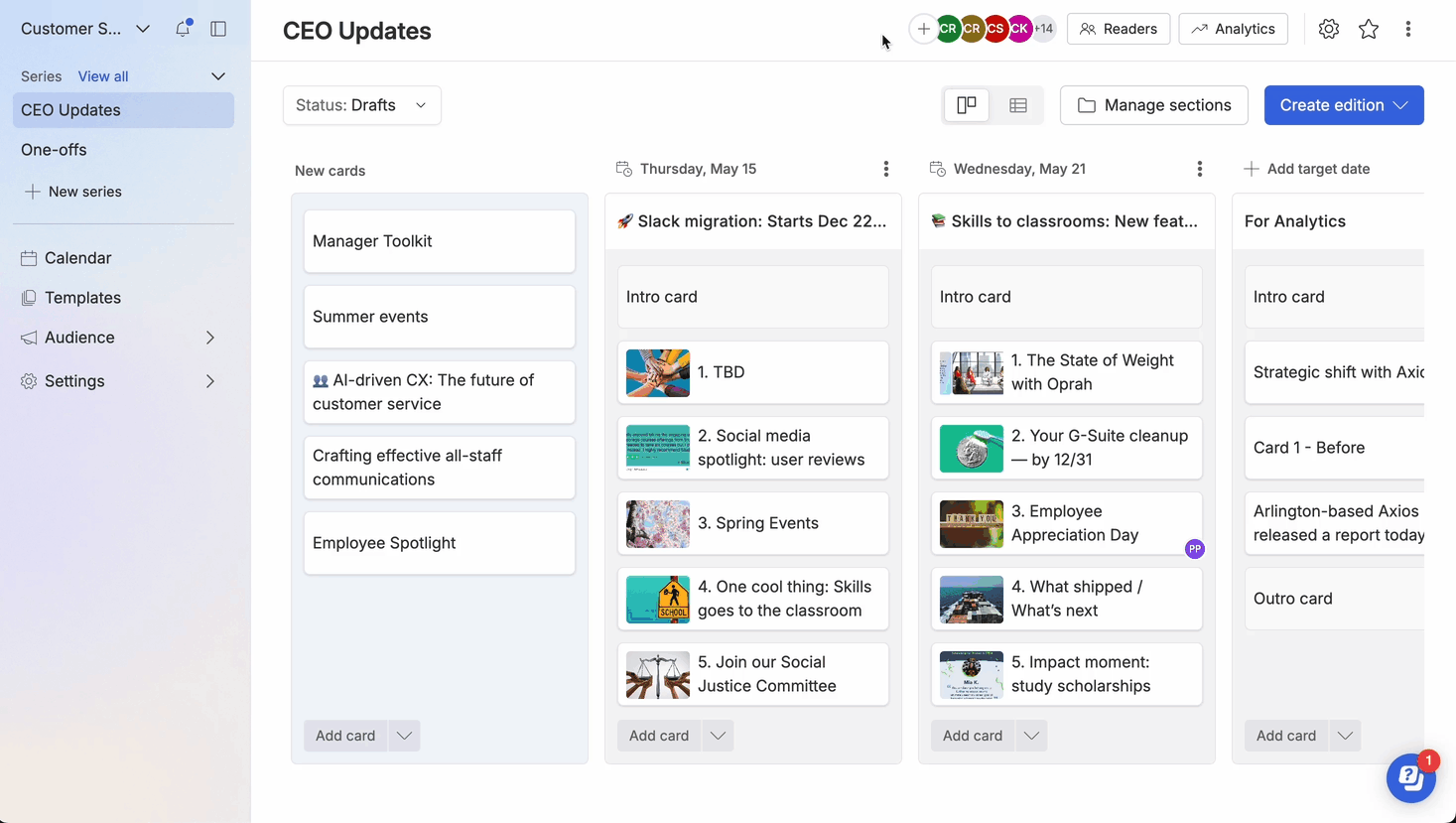Click the green CR avatar
Image resolution: width=1456 pixels, height=823 pixels.
(x=948, y=29)
